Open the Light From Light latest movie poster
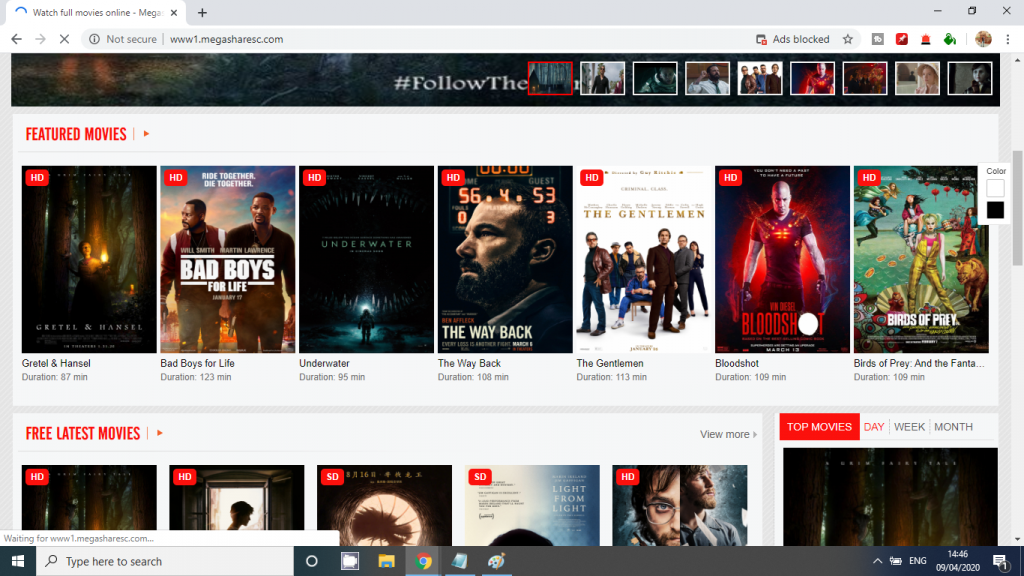 (x=532, y=505)
